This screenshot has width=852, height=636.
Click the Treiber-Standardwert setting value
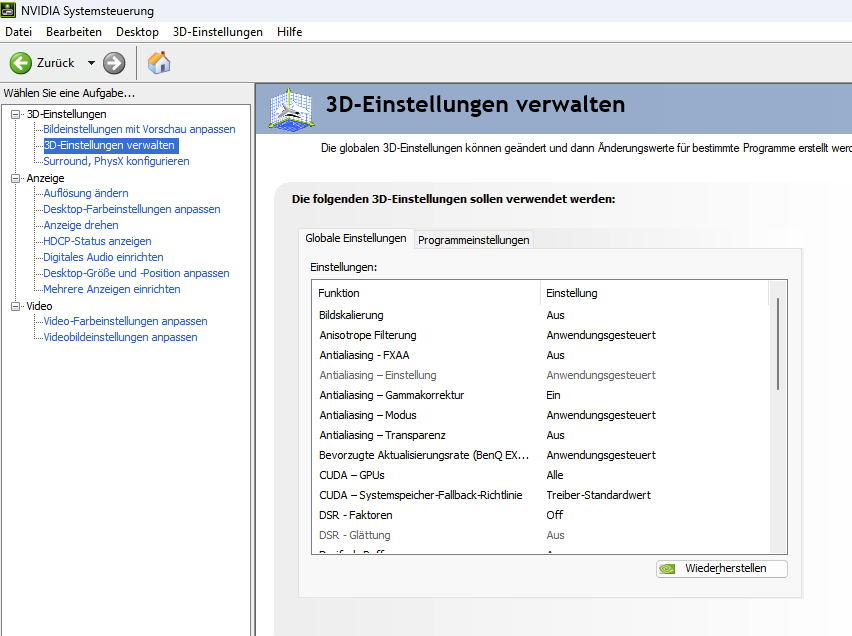[598, 495]
